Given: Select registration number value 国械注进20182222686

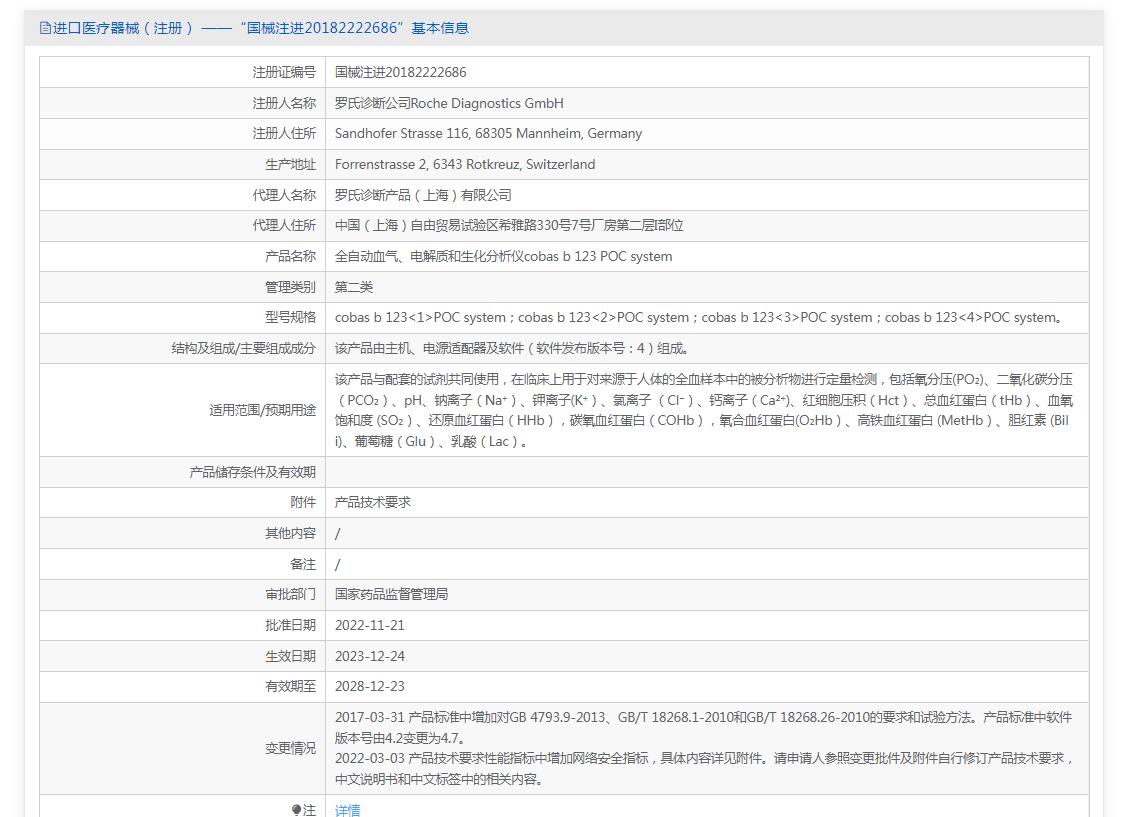Looking at the screenshot, I should point(401,73).
